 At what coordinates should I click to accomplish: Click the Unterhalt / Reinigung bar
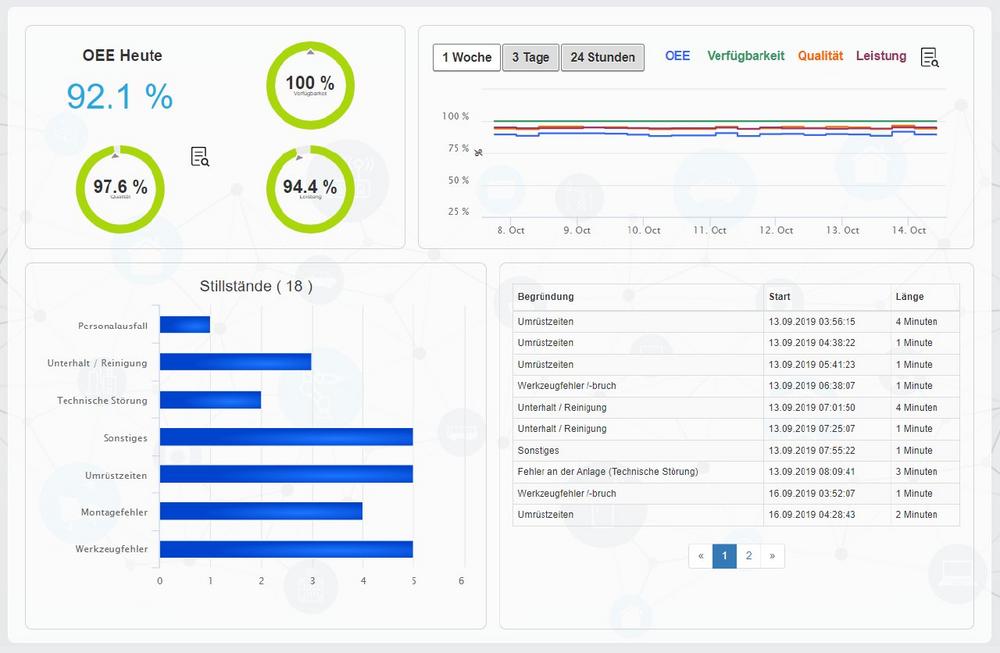[x=235, y=362]
